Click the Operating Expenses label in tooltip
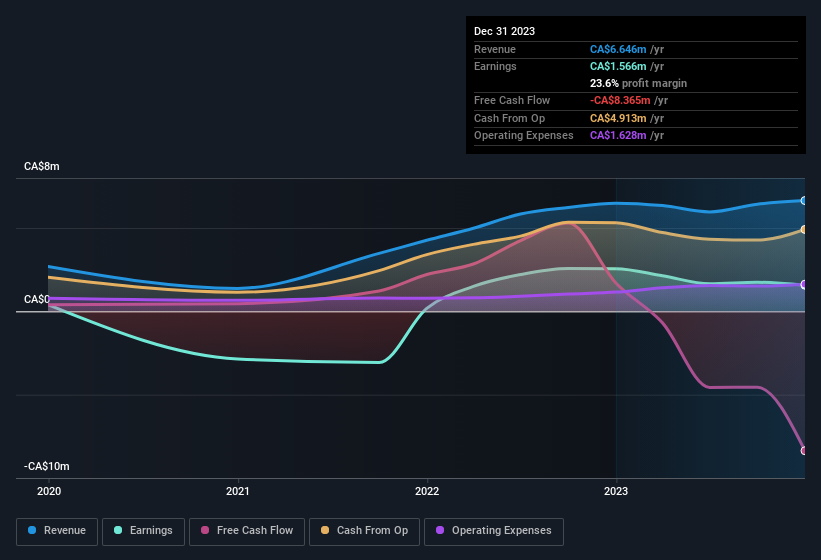This screenshot has width=821, height=560. (x=524, y=136)
